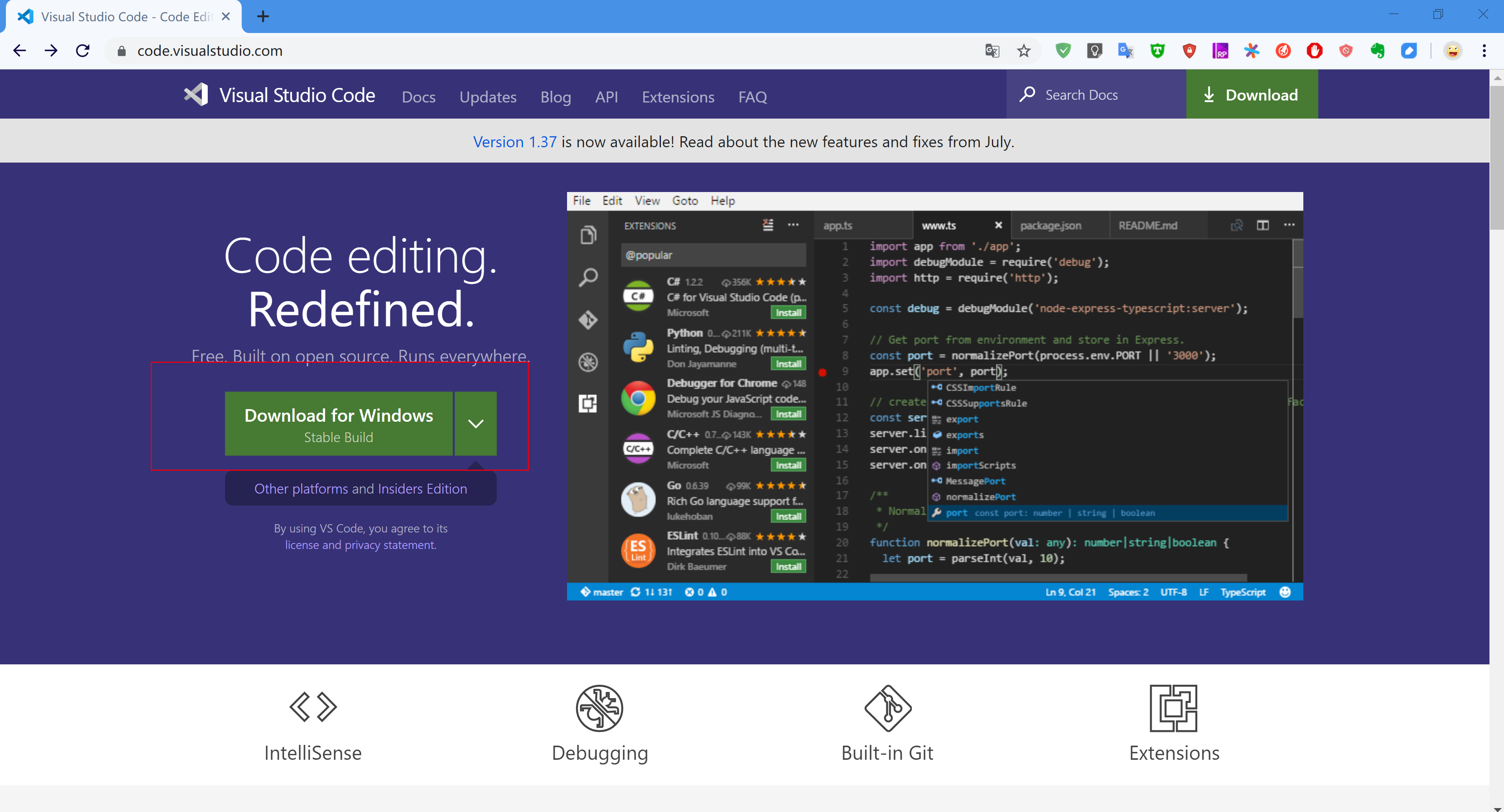Click the editor screenshot's extensions sidebar icon
This screenshot has height=812, width=1504.
click(x=588, y=404)
